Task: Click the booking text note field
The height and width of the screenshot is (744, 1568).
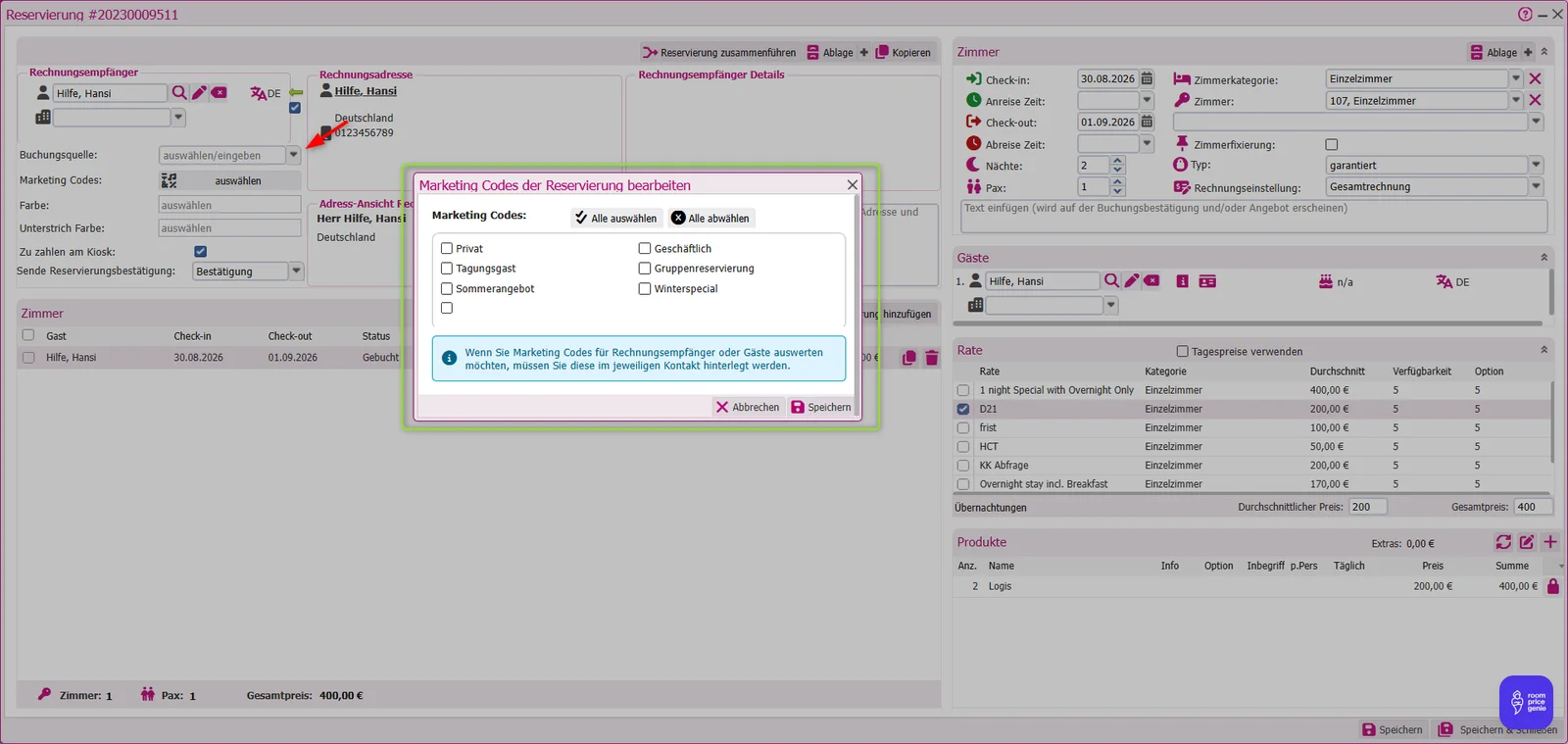Action: (x=1253, y=217)
